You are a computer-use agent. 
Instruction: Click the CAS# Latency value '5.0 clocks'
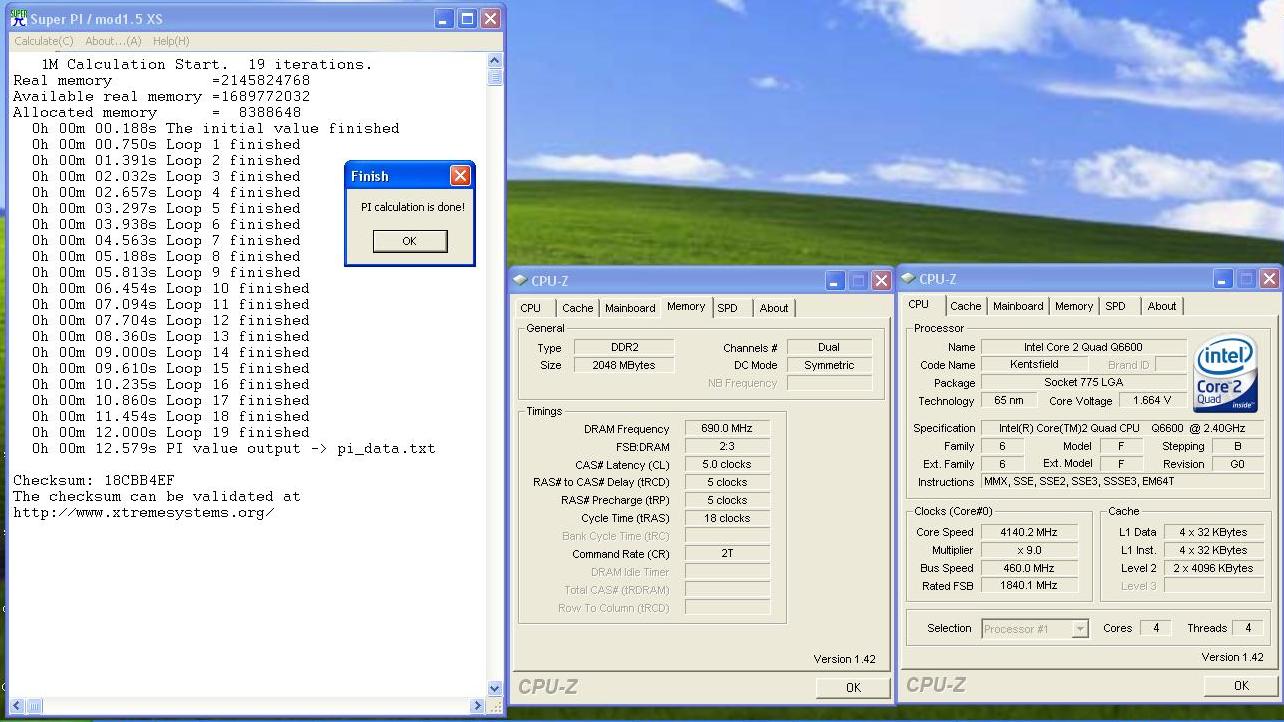tap(727, 464)
